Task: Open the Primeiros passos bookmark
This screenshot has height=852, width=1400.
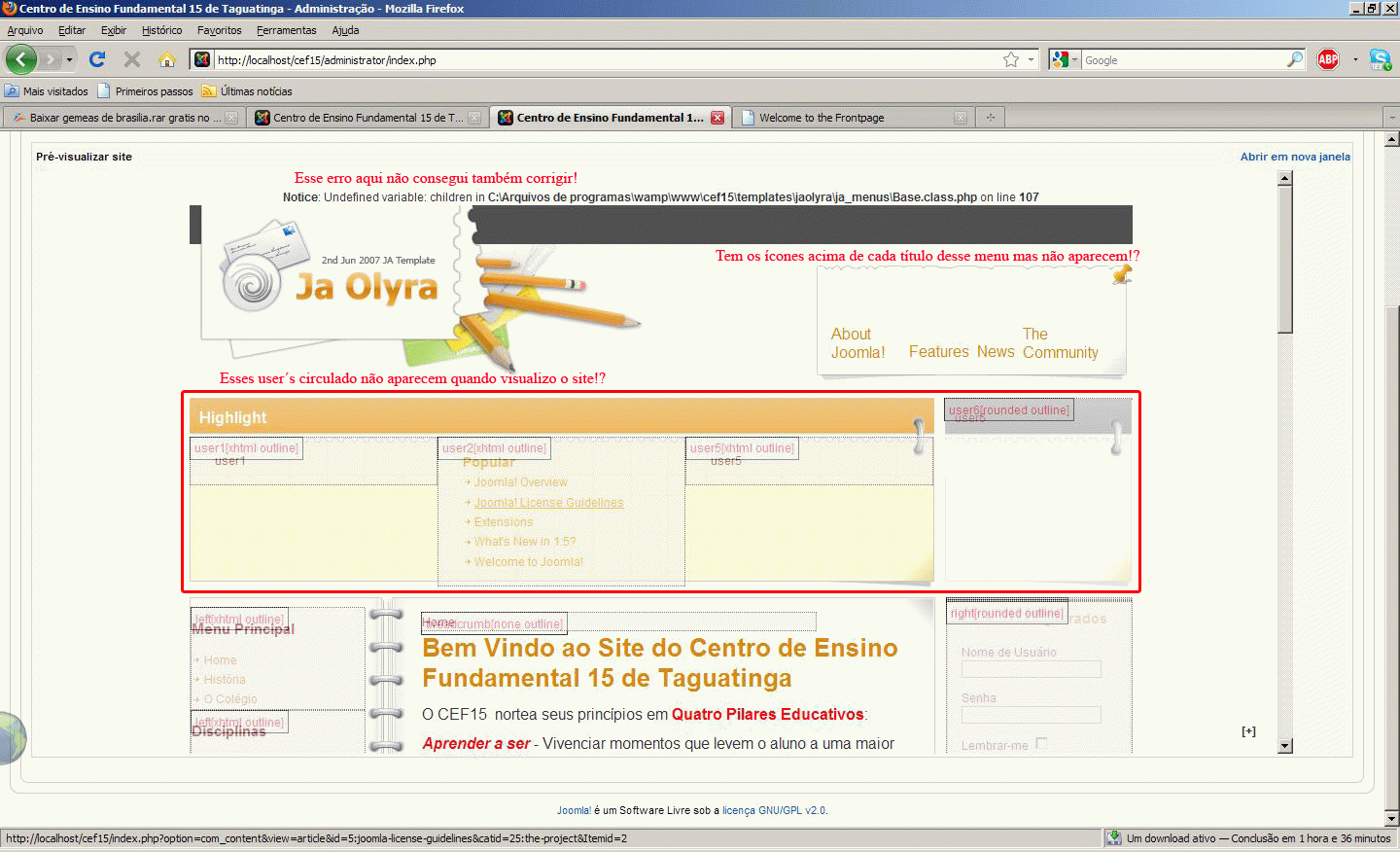Action: (x=145, y=91)
